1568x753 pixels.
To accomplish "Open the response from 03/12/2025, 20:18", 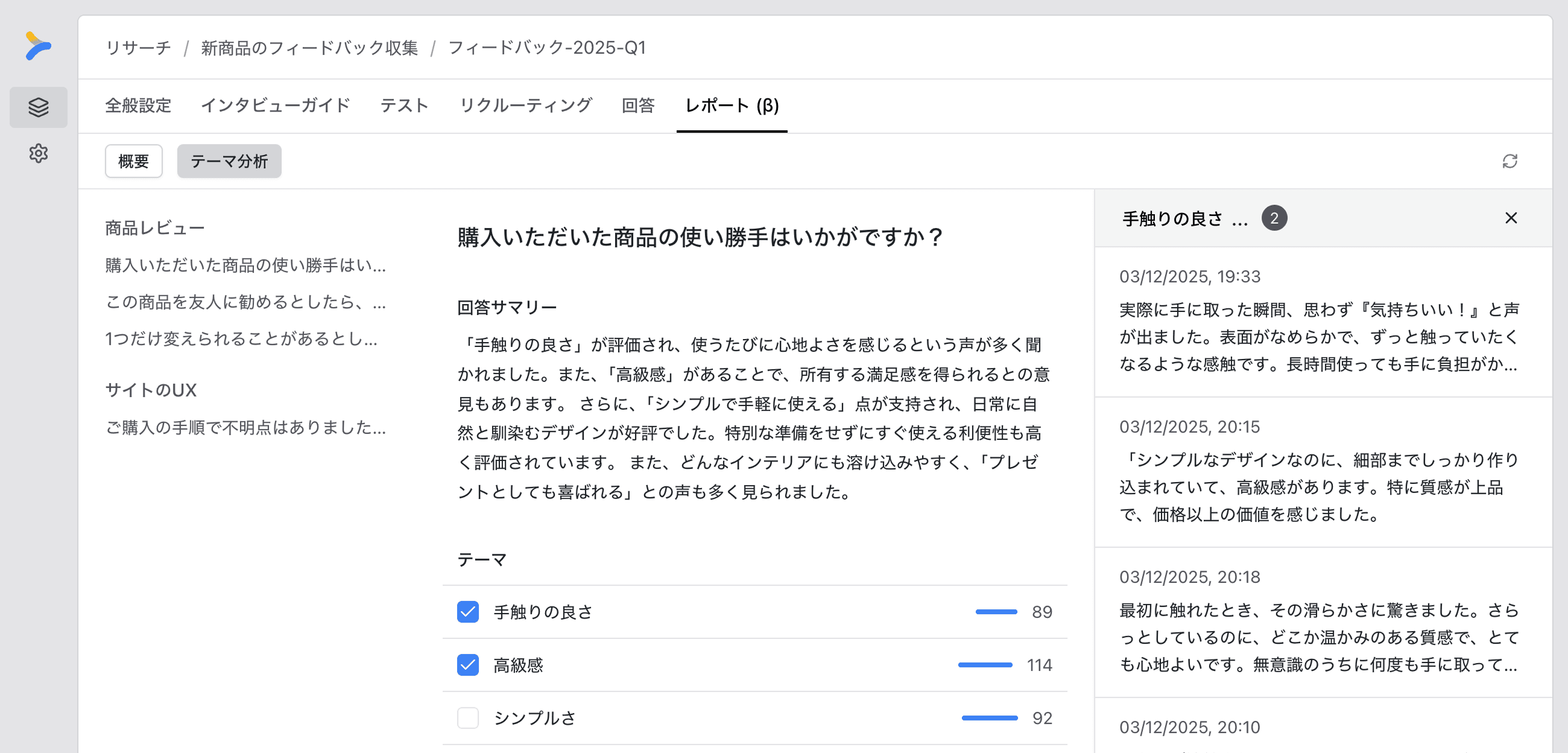I will tap(1323, 623).
